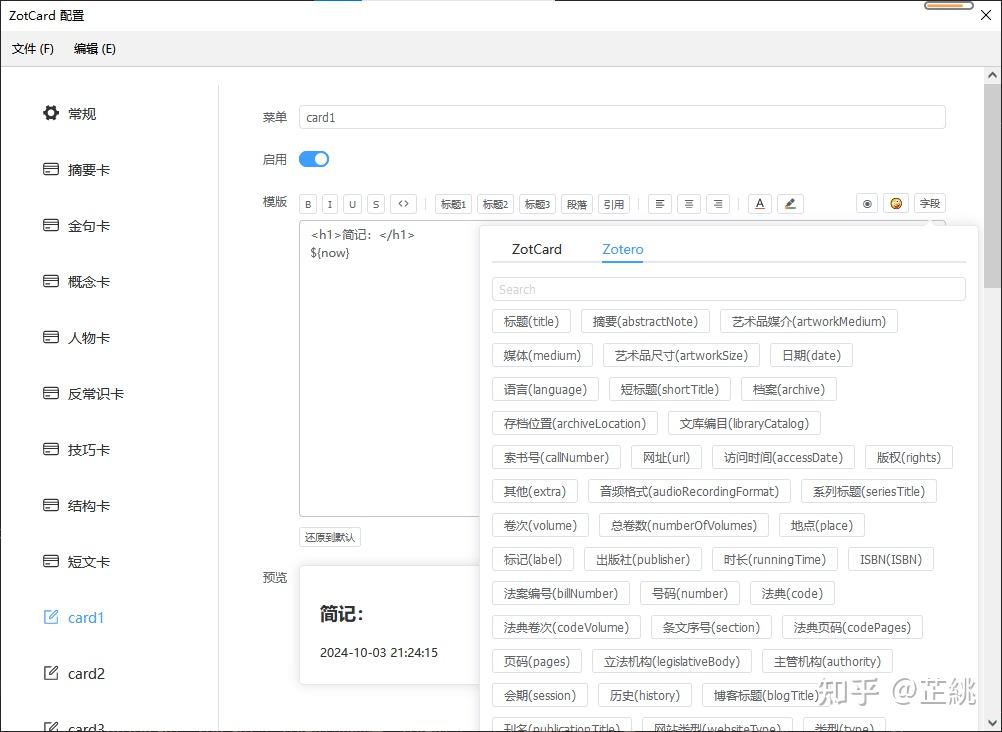
Task: Insert the 日期(date) field
Action: point(812,355)
